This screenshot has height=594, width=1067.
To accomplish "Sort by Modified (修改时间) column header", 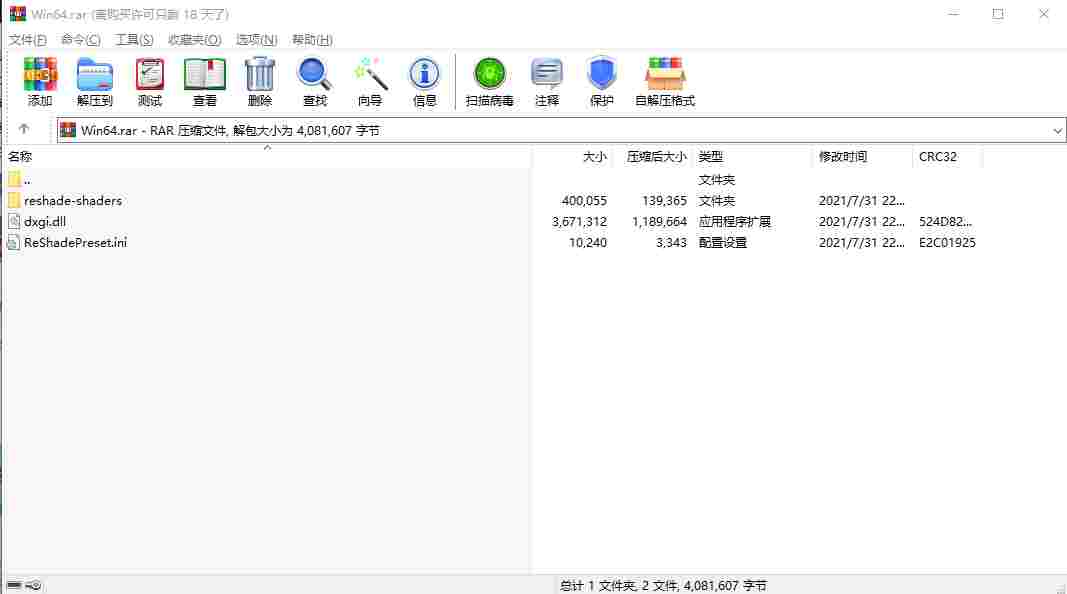I will pyautogui.click(x=843, y=156).
